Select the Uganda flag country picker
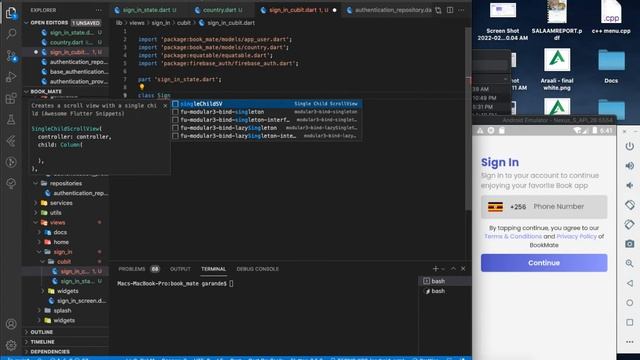640x360 pixels. [x=495, y=207]
